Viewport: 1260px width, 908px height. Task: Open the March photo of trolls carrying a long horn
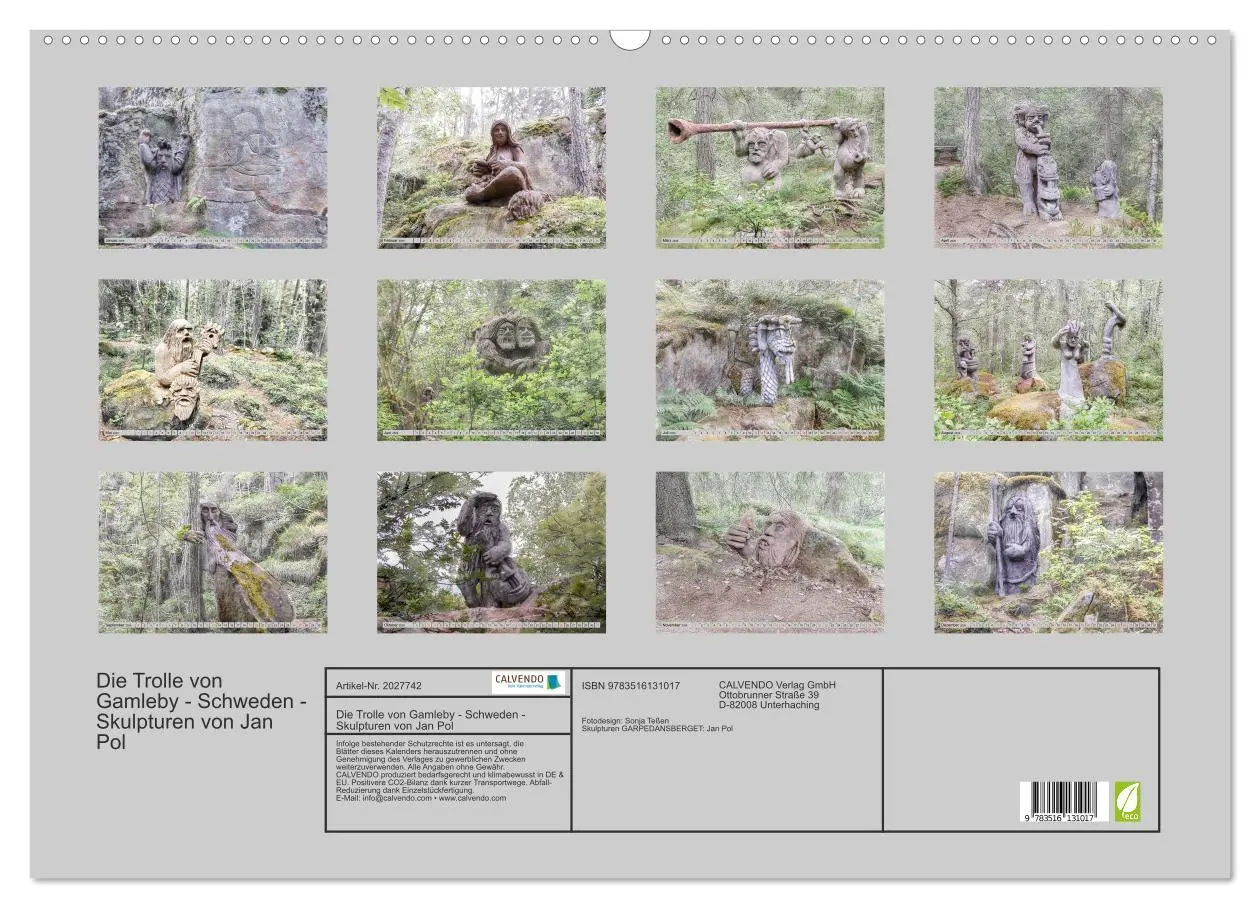pos(770,168)
